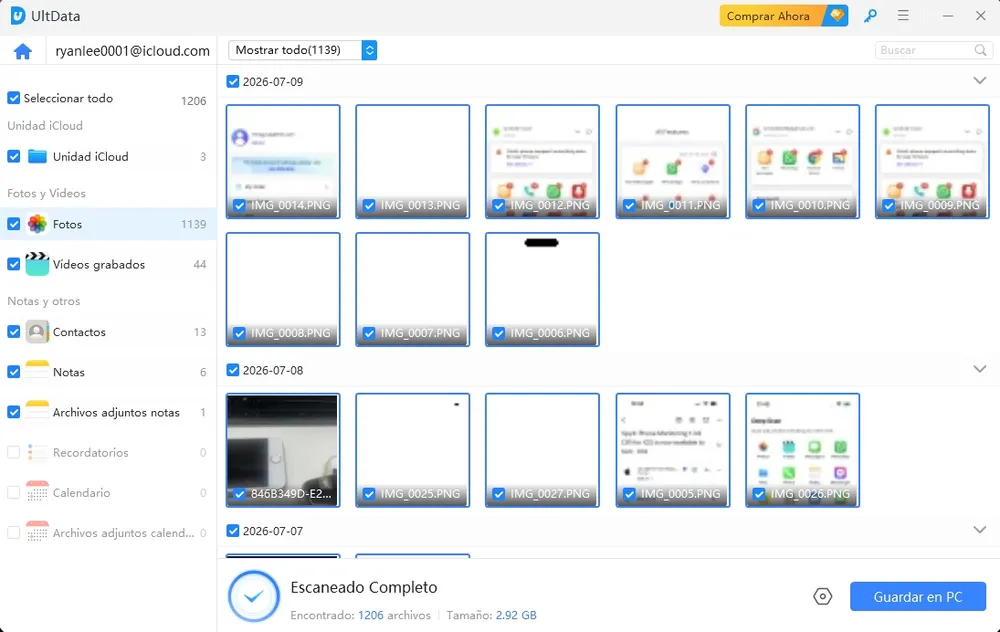
Task: Select Archivos adjuntos notas category
Action: pos(108,412)
